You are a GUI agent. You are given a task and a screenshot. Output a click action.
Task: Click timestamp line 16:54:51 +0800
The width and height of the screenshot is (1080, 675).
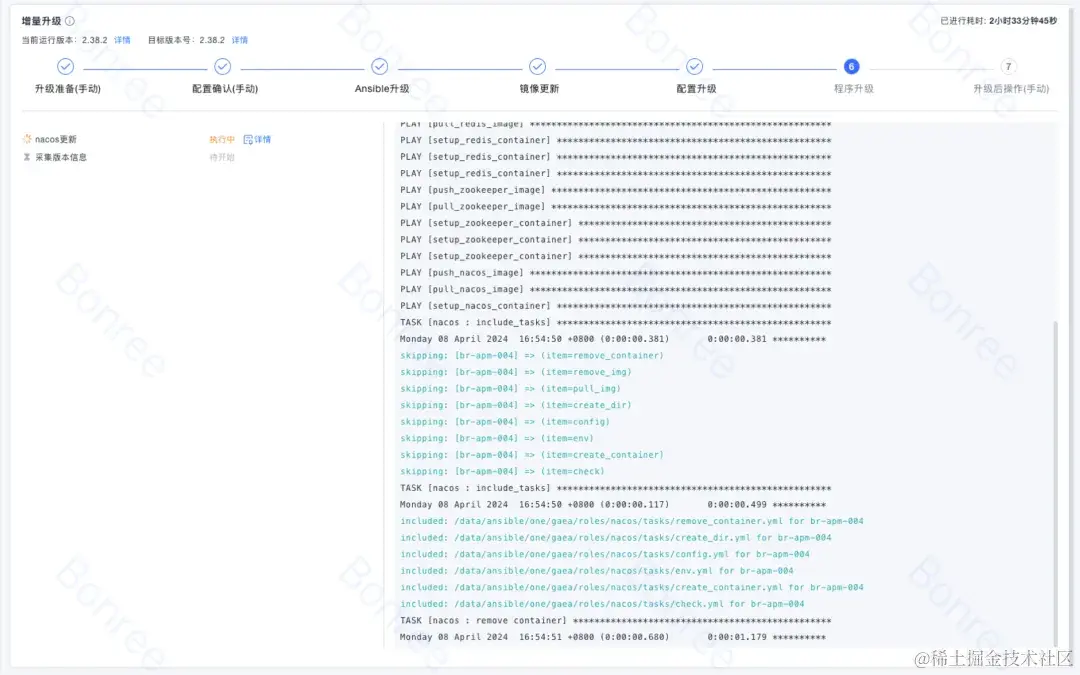pyautogui.click(x=612, y=636)
